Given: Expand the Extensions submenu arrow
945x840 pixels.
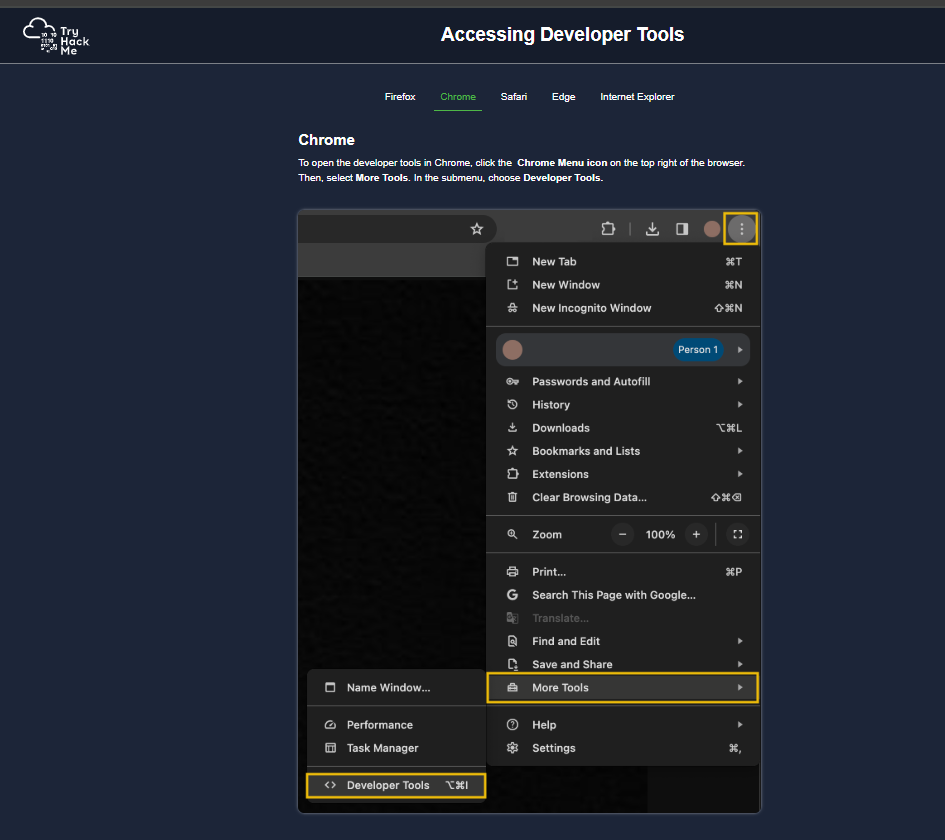Looking at the screenshot, I should [740, 474].
